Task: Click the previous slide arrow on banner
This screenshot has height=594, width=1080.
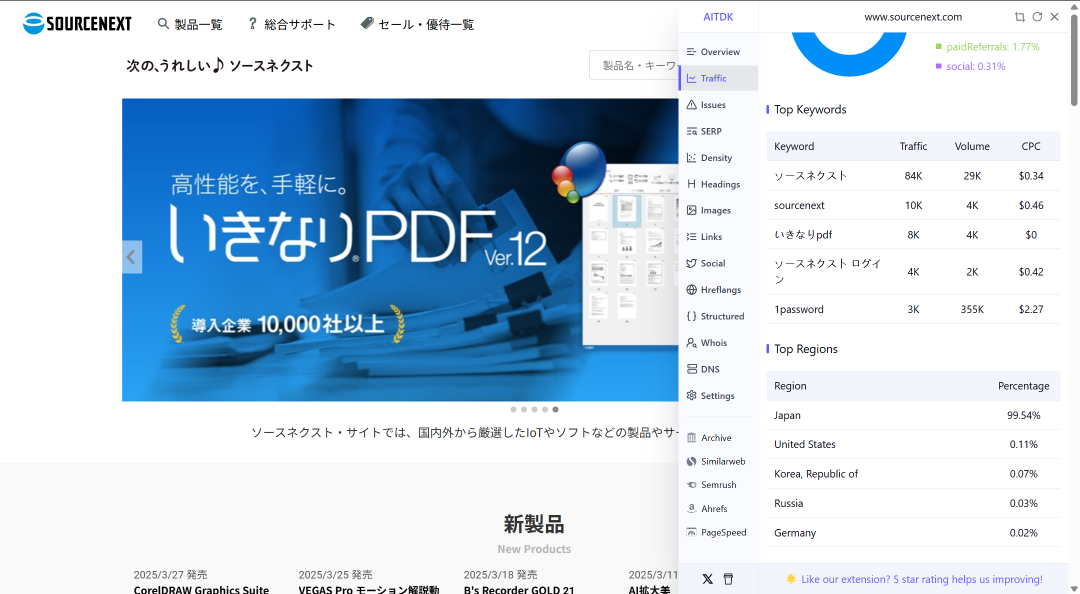Action: click(x=132, y=257)
